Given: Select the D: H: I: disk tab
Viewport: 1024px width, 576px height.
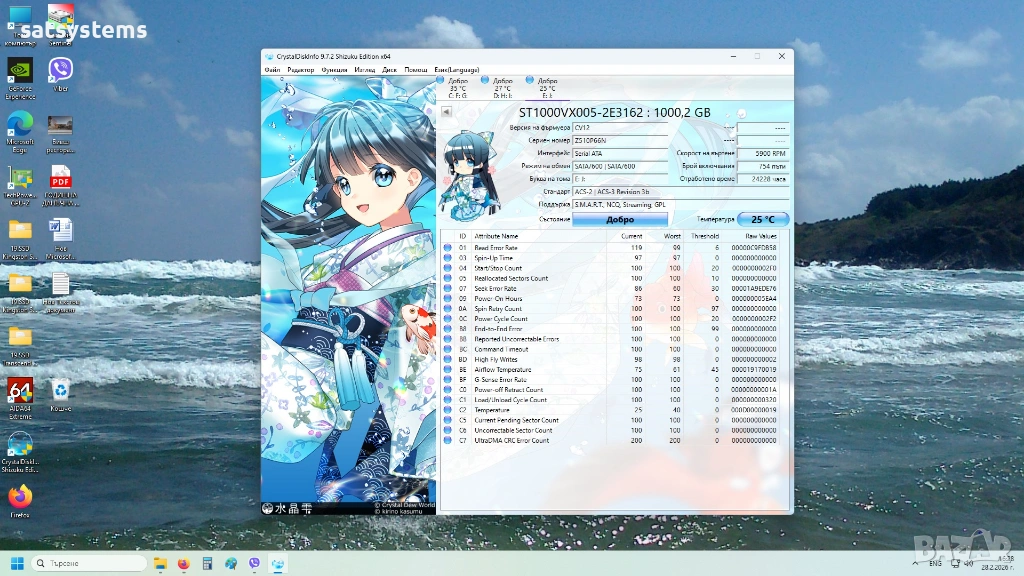Looking at the screenshot, I should [x=502, y=87].
